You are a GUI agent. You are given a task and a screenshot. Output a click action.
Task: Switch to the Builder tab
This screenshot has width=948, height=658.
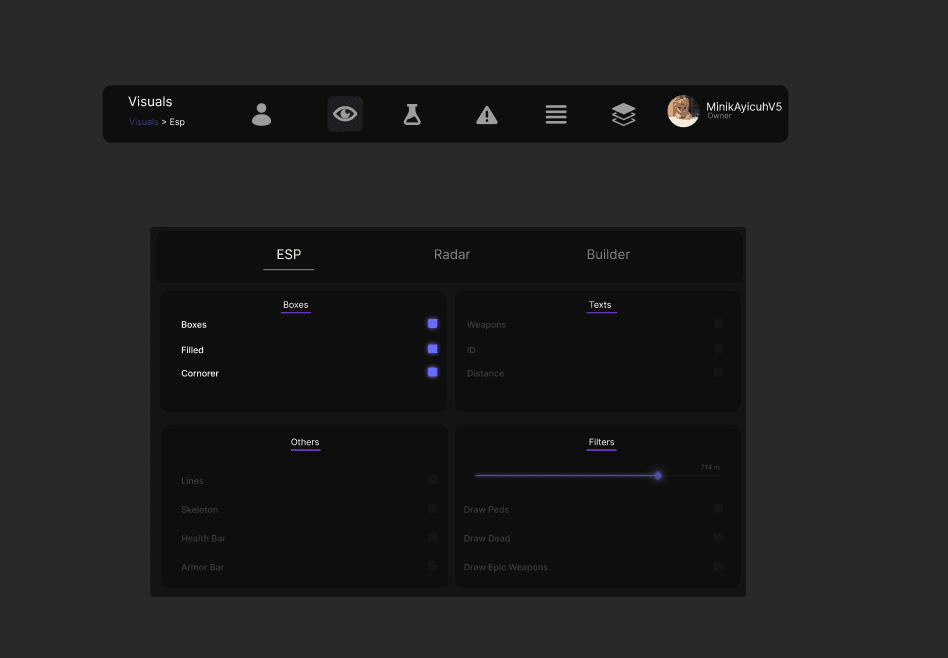pyautogui.click(x=608, y=255)
